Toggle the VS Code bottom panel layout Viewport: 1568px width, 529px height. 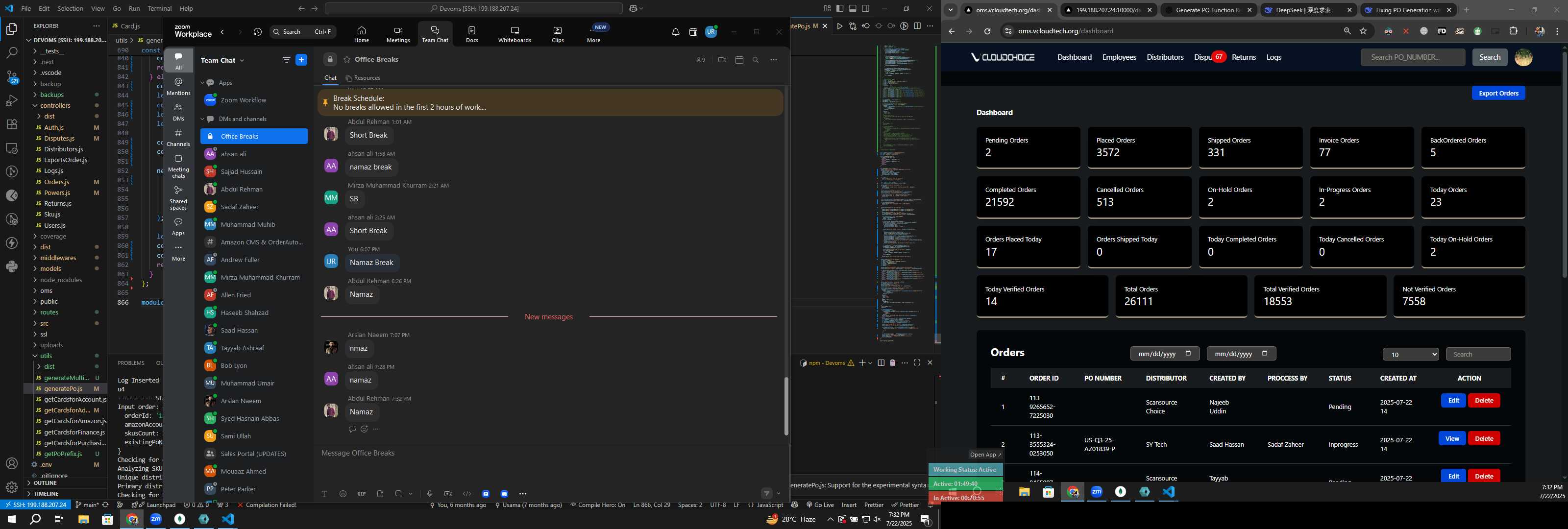tap(853, 8)
